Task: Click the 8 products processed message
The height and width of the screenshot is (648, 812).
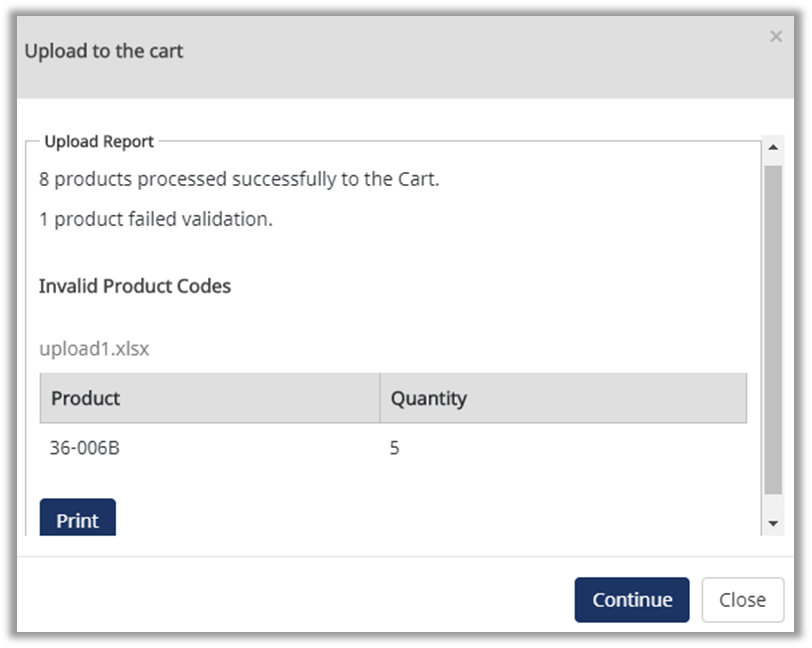Action: tap(239, 180)
